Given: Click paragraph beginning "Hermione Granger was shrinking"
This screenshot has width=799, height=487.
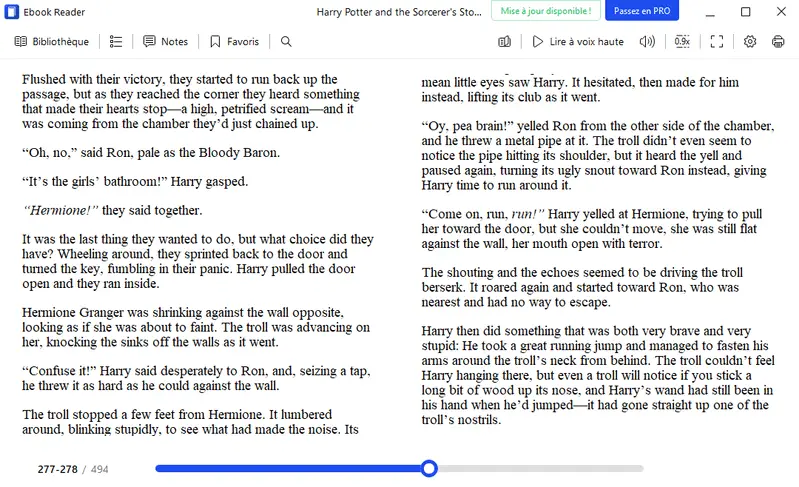Looking at the screenshot, I should point(196,327).
